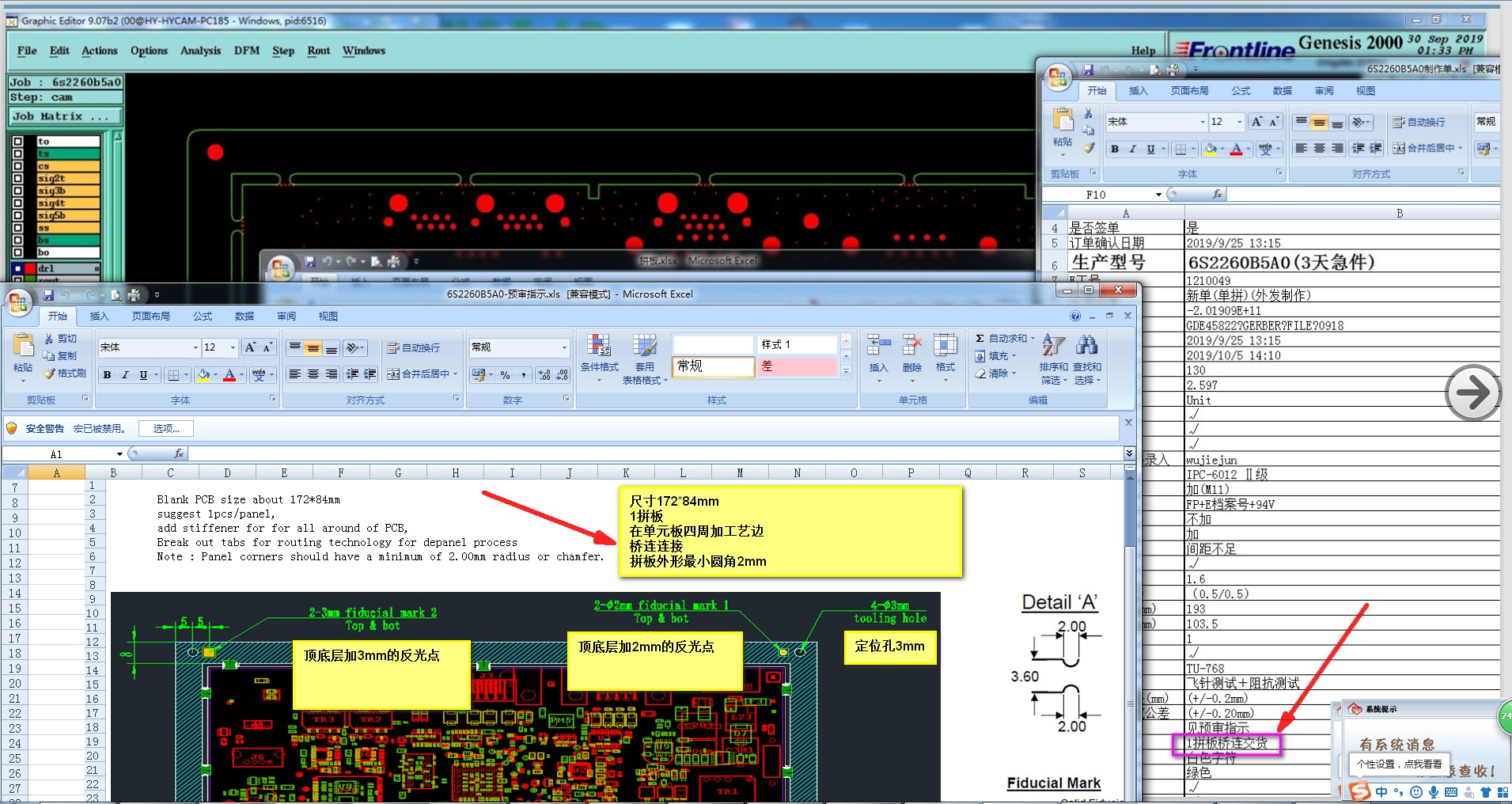Click the Sogou input method S icon

tap(1359, 791)
